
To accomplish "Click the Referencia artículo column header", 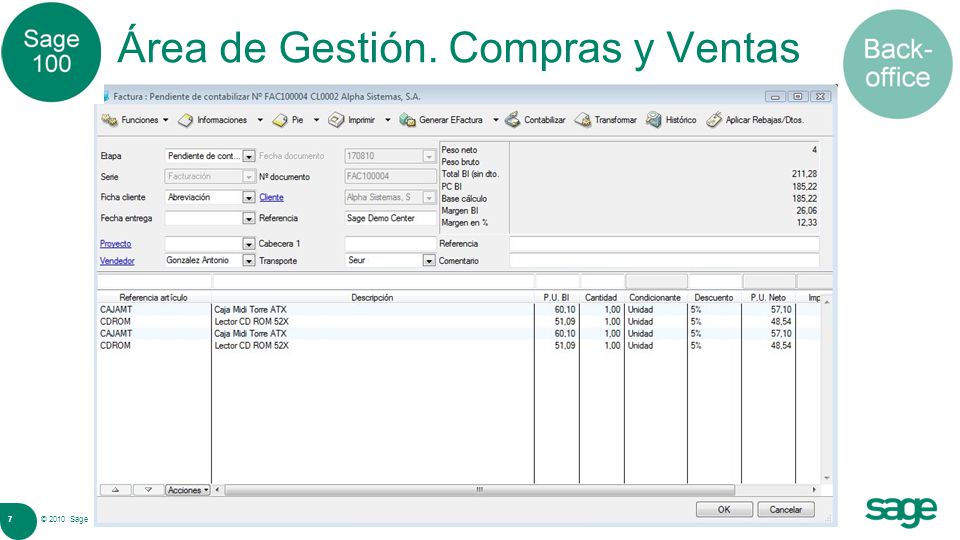I will [x=154, y=298].
